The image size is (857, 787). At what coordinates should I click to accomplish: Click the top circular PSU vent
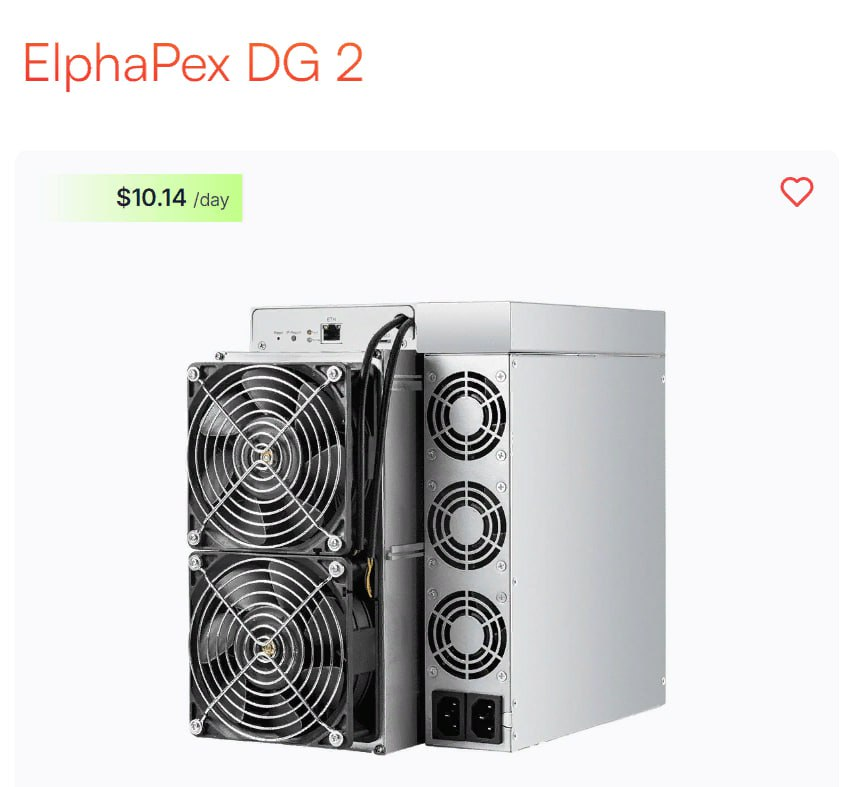pos(466,415)
